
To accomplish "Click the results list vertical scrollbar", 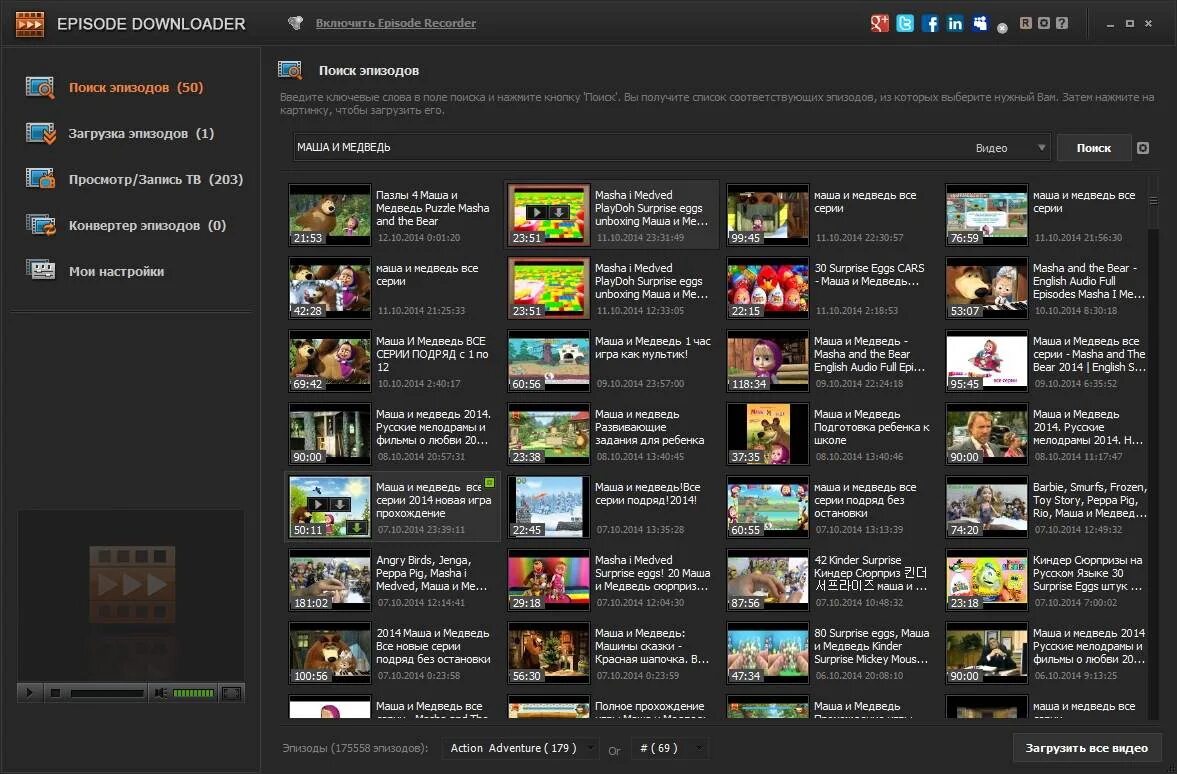I will point(1153,447).
